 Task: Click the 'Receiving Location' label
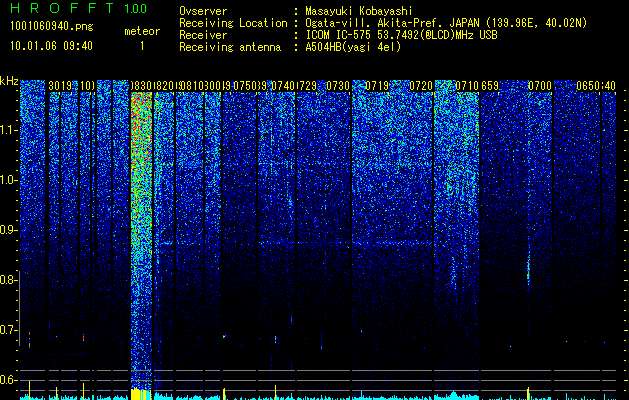tap(233, 23)
